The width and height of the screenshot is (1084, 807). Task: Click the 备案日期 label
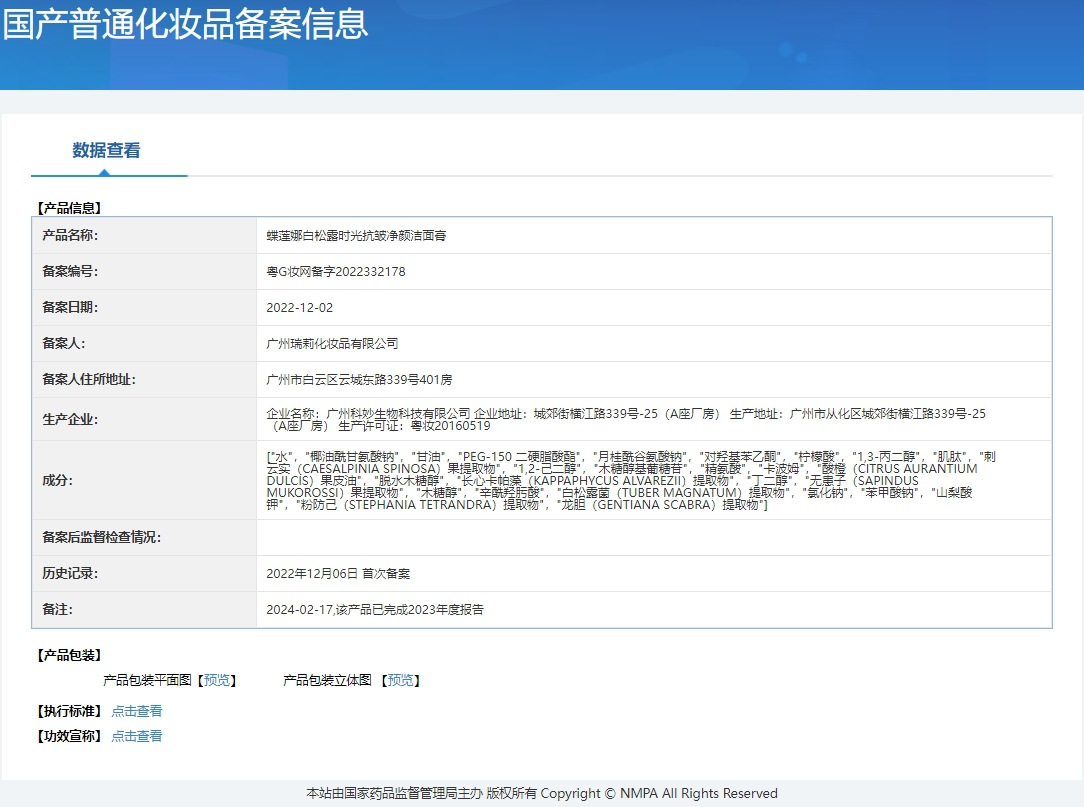point(70,307)
